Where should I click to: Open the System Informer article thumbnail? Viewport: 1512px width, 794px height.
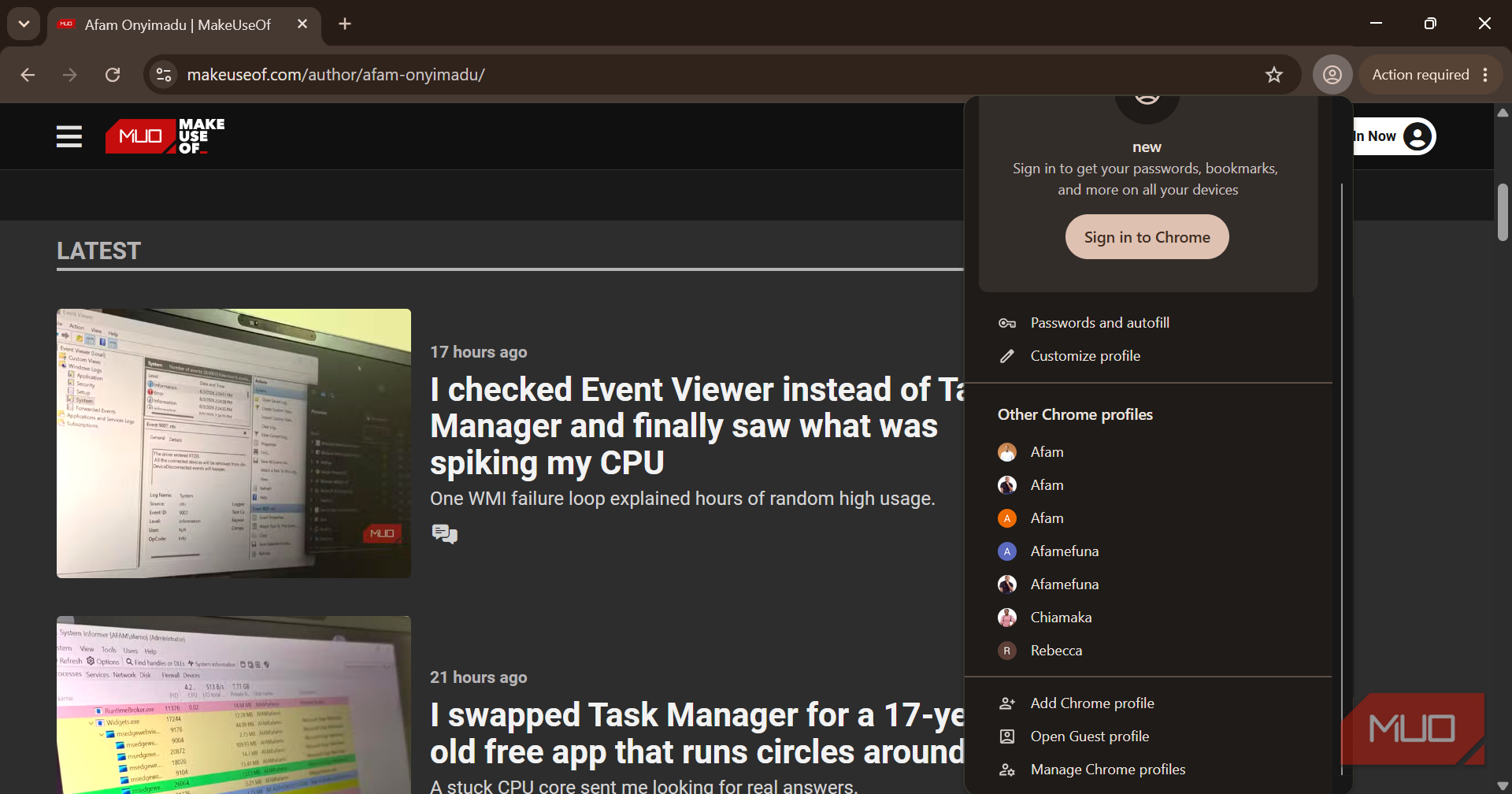click(x=234, y=705)
